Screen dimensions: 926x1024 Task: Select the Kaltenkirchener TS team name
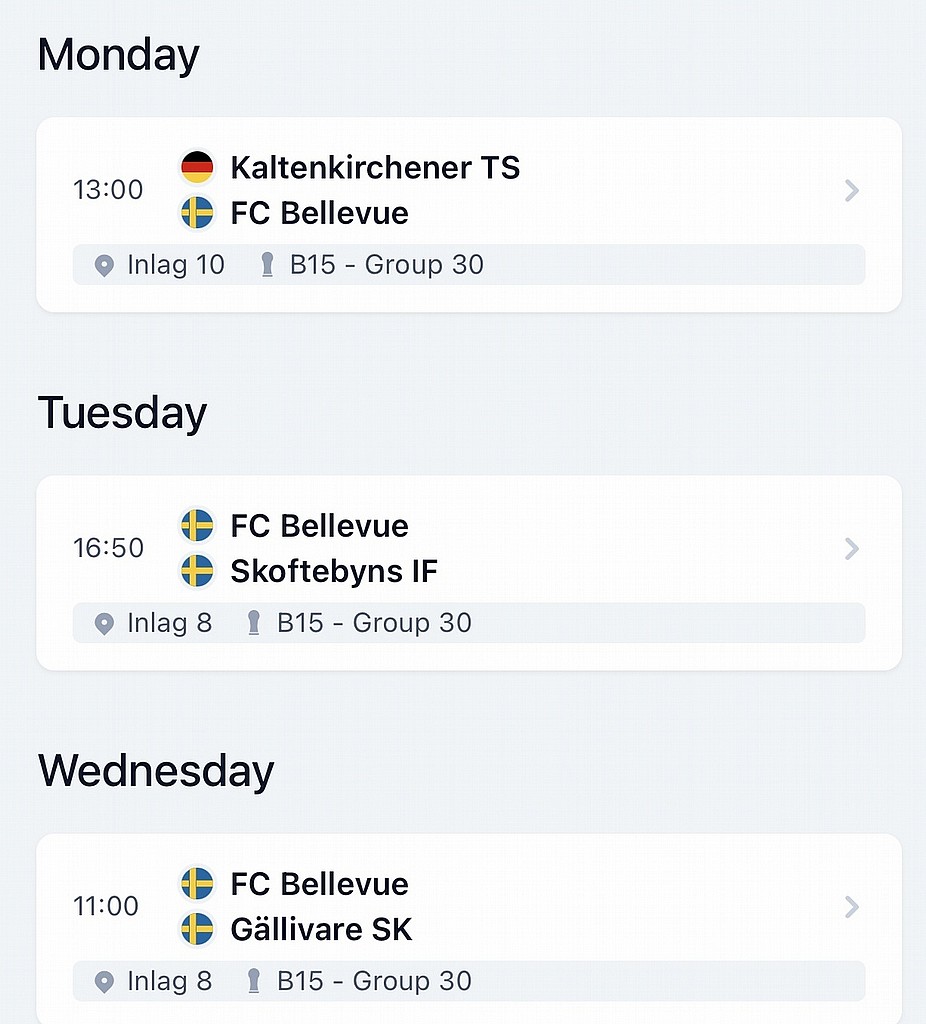(375, 167)
